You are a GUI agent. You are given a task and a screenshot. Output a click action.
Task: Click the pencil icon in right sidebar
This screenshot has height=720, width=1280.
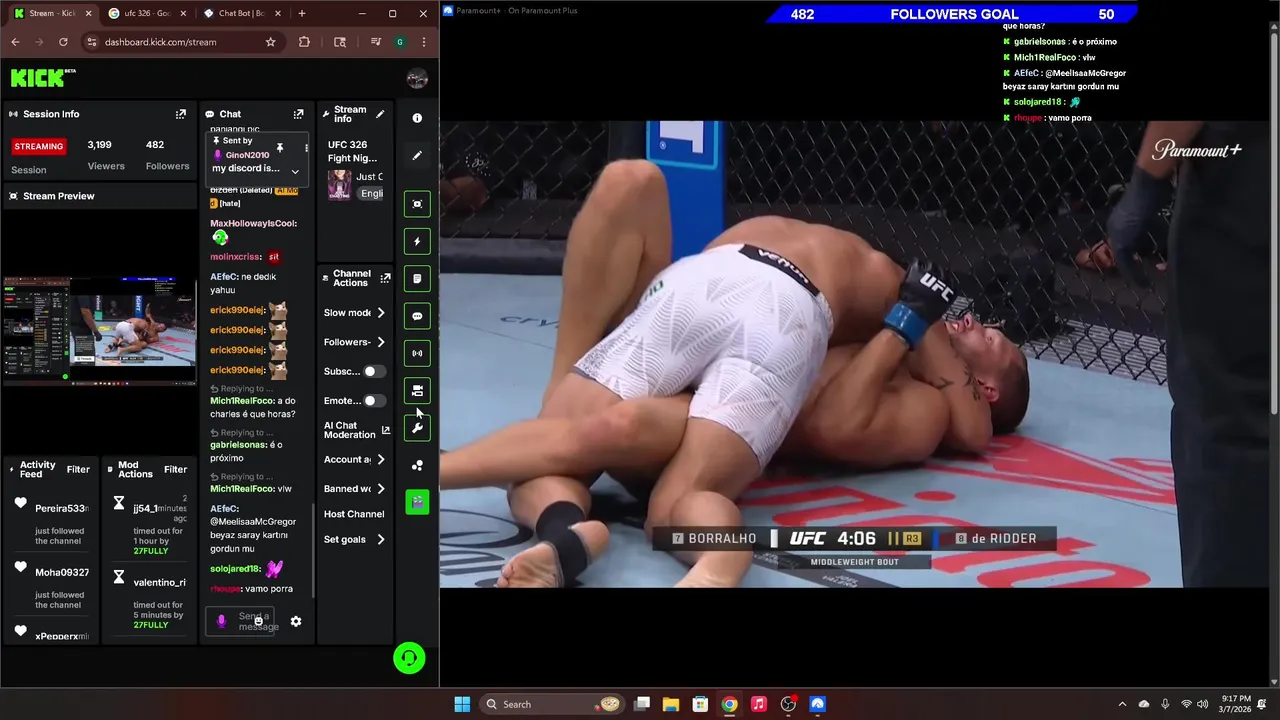point(417,156)
